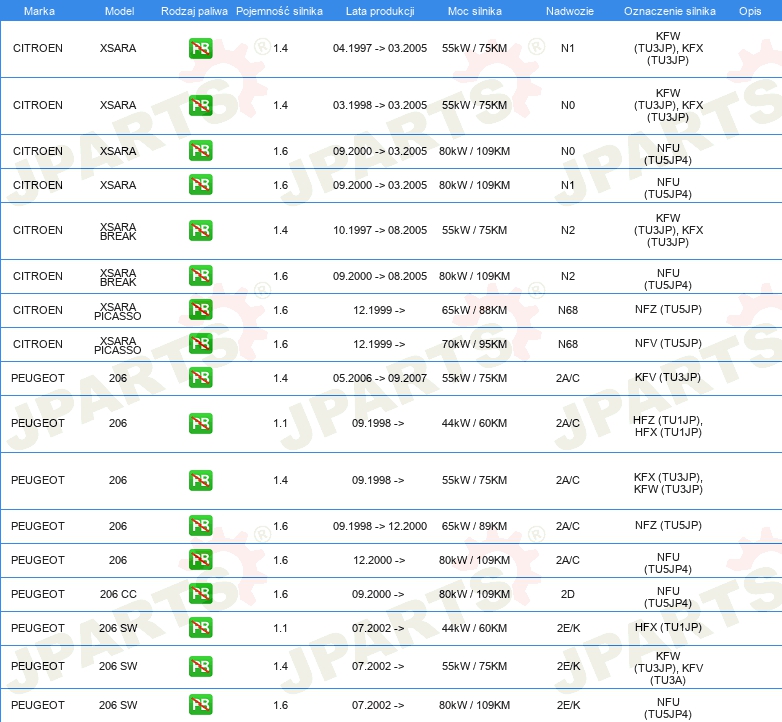Click the Pojemność silnika header
782x722 pixels.
coord(279,11)
